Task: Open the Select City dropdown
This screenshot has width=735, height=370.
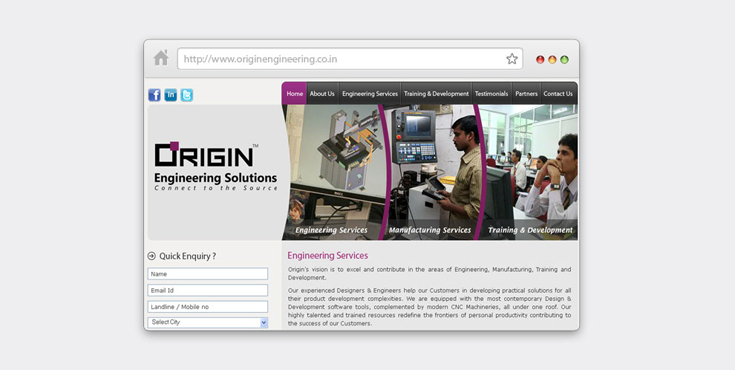Action: coord(208,323)
